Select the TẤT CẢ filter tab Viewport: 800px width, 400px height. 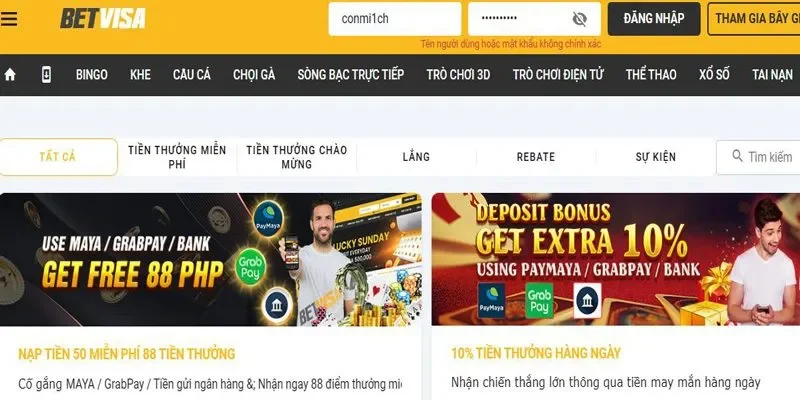pos(58,157)
